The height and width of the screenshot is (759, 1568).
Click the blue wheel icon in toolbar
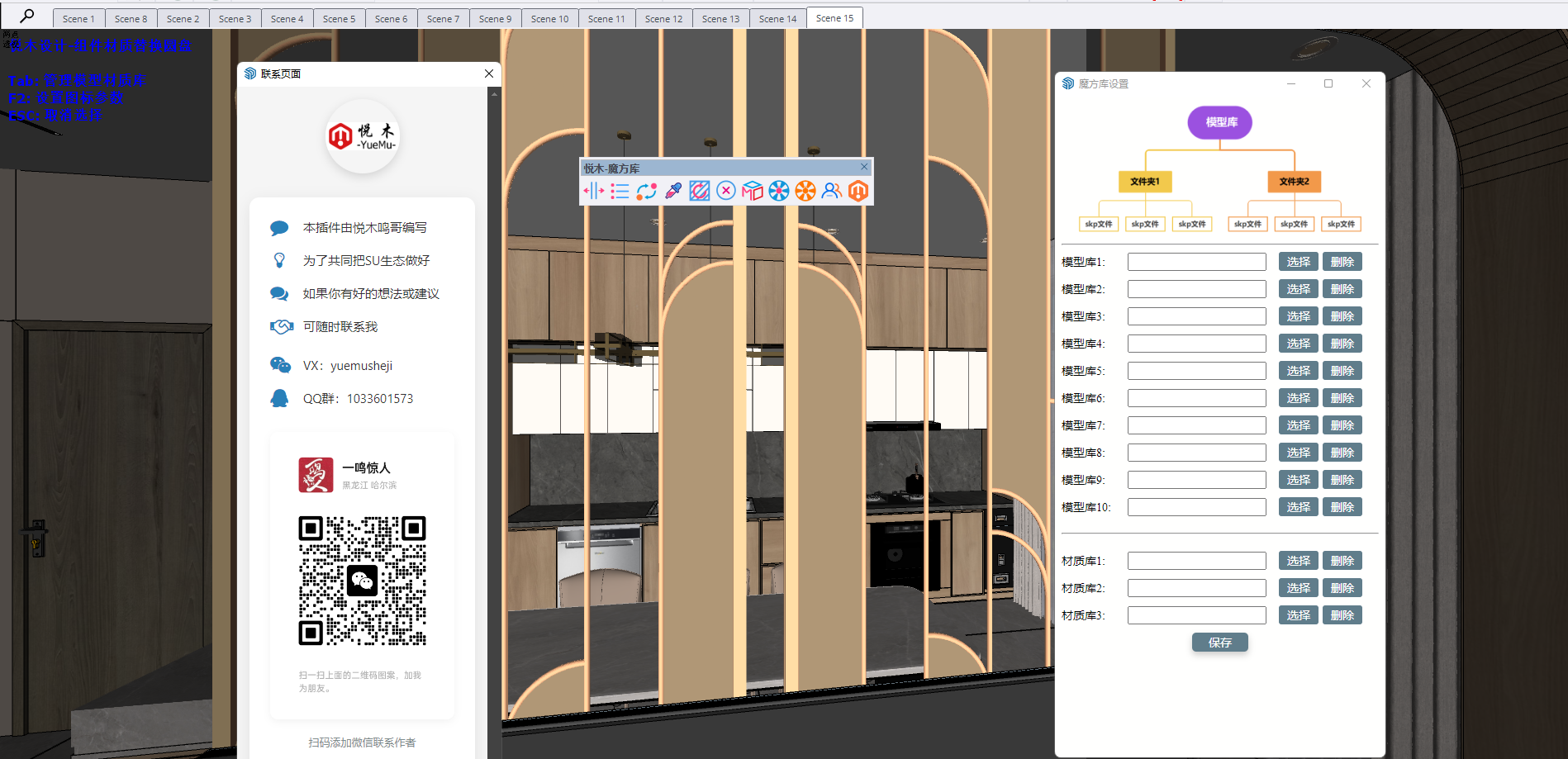[779, 192]
